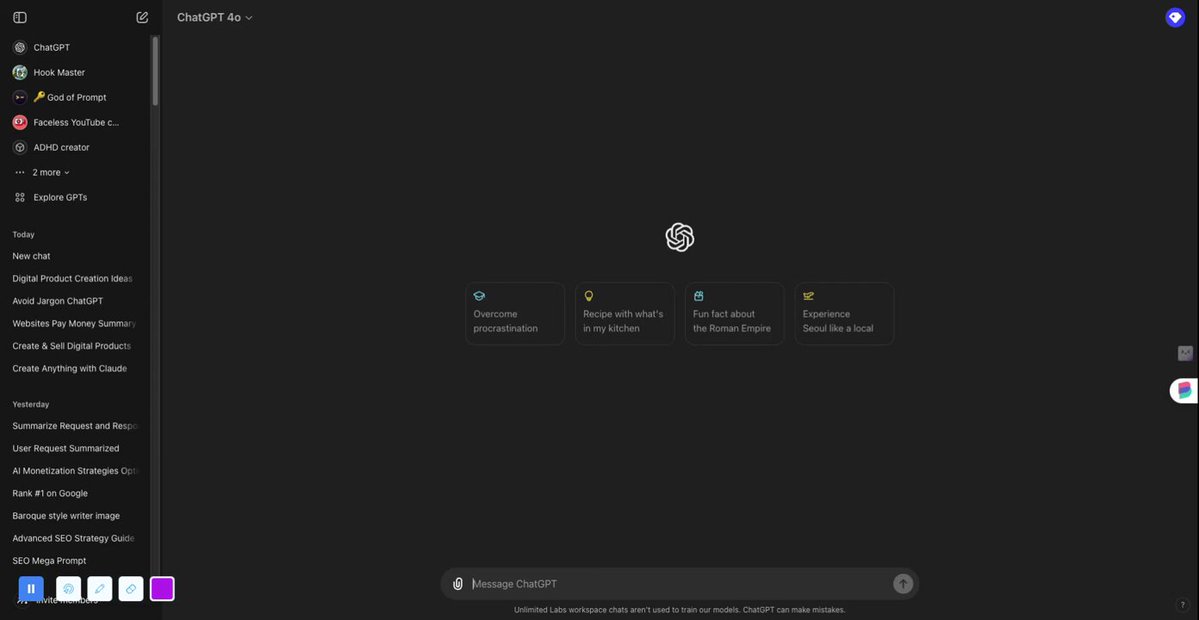
Task: Collapse the sidebar with the panel icon
Action: [20, 18]
